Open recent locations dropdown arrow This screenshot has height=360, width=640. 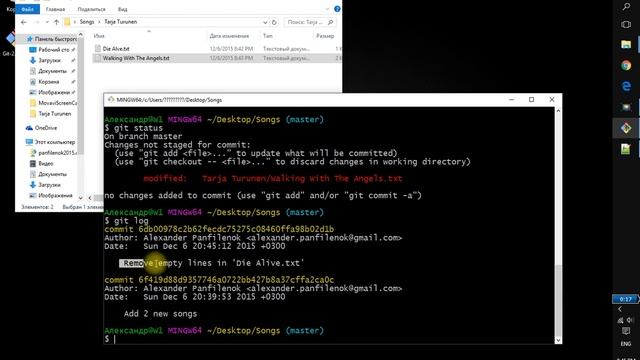tap(47, 22)
